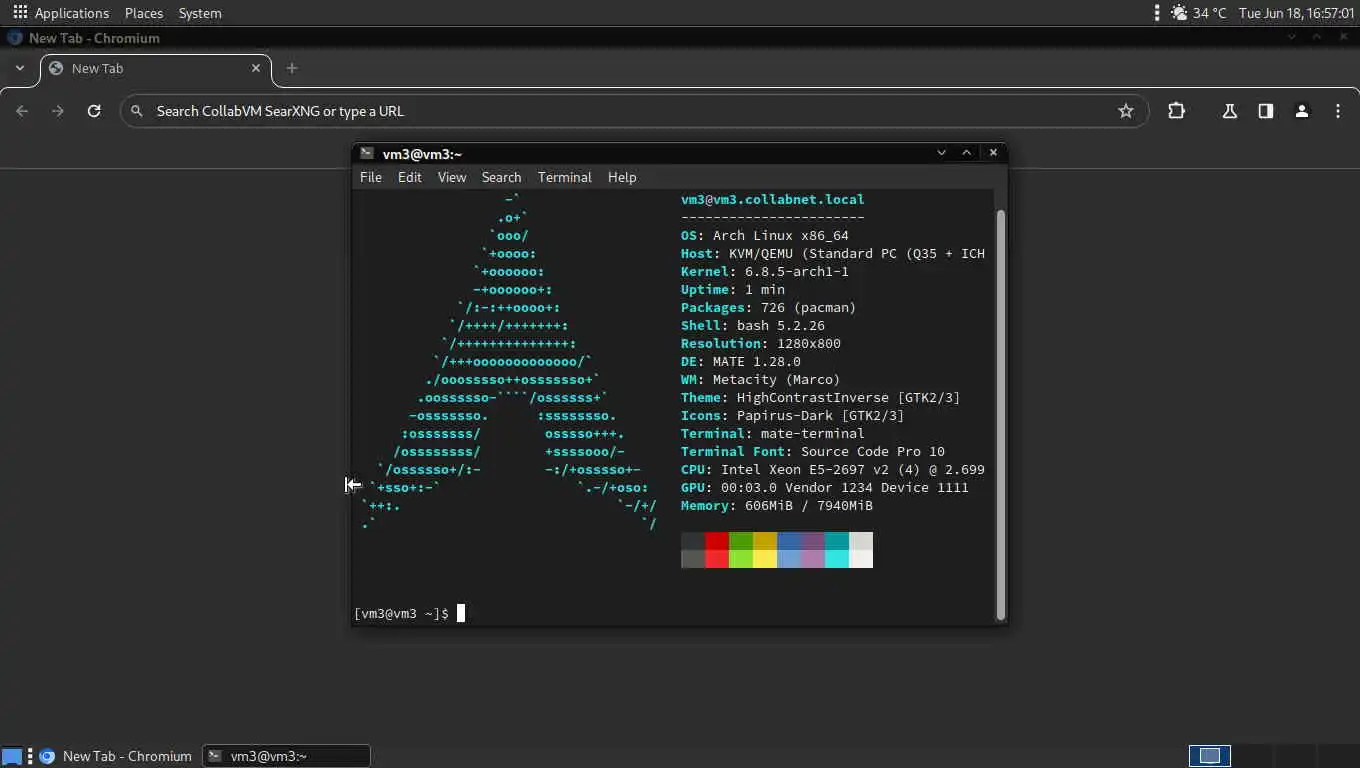Click the notification area dots icon

pos(1157,13)
